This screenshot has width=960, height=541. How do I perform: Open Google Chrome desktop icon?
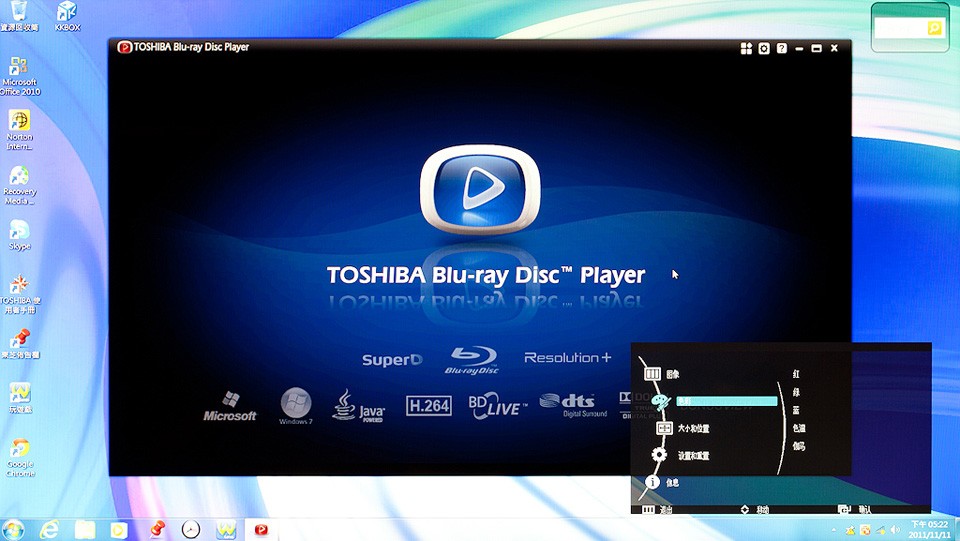coord(19,453)
